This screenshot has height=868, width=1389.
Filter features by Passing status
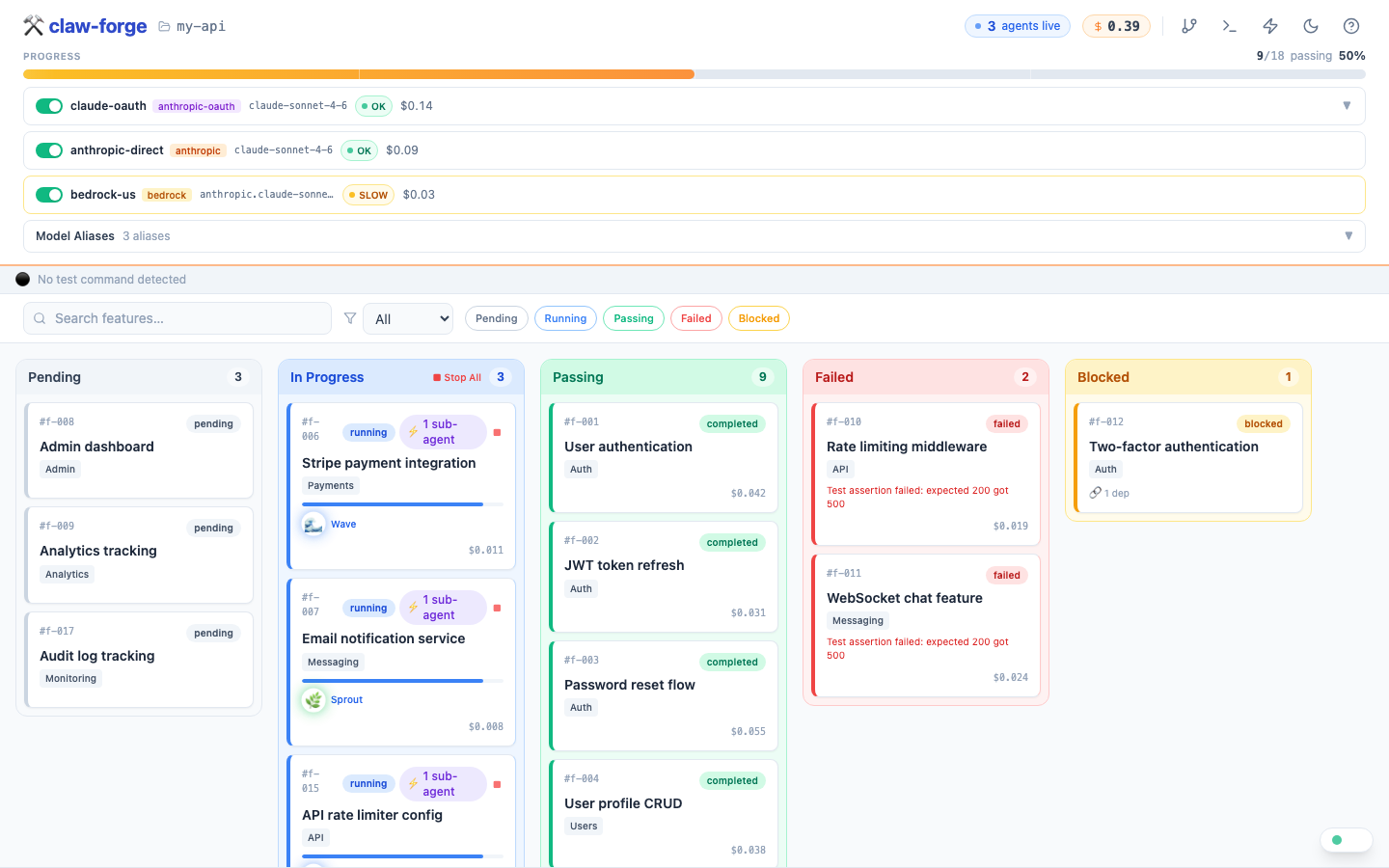click(x=634, y=318)
